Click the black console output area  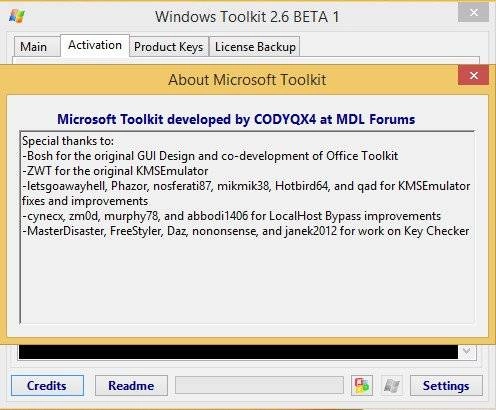pos(238,352)
